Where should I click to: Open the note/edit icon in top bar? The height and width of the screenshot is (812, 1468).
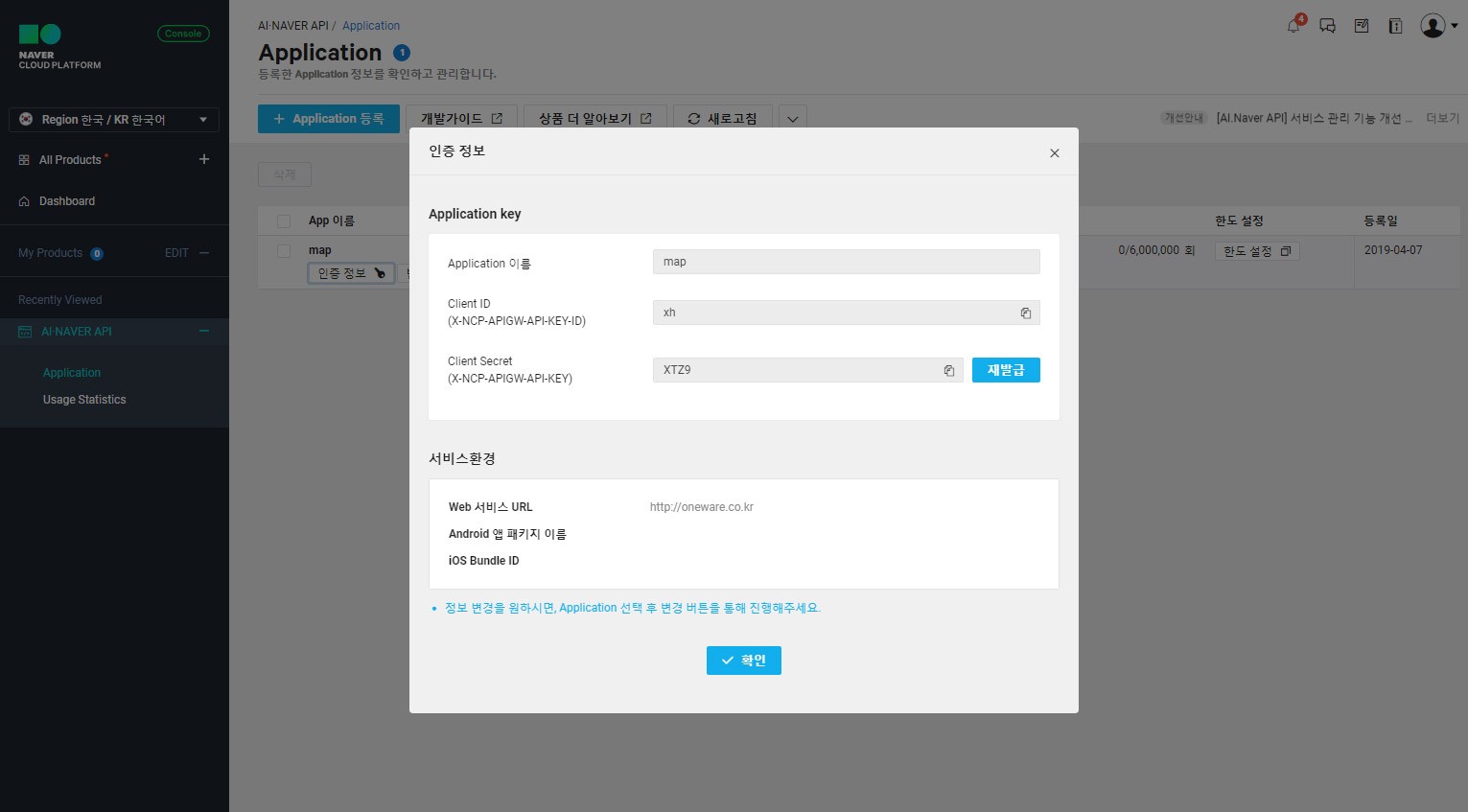coord(1362,26)
